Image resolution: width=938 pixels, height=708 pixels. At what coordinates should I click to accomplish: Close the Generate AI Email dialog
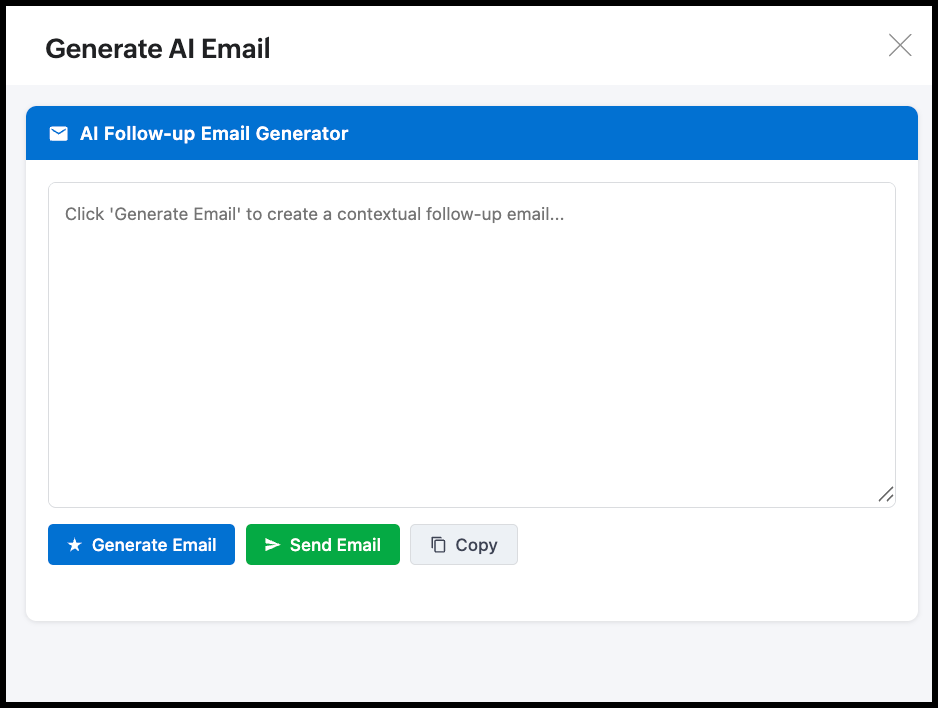pyautogui.click(x=900, y=45)
